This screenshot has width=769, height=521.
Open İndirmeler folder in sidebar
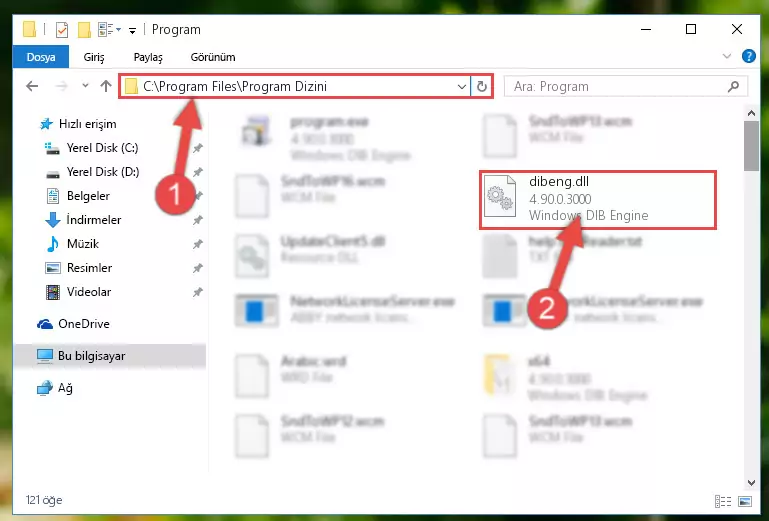click(83, 220)
